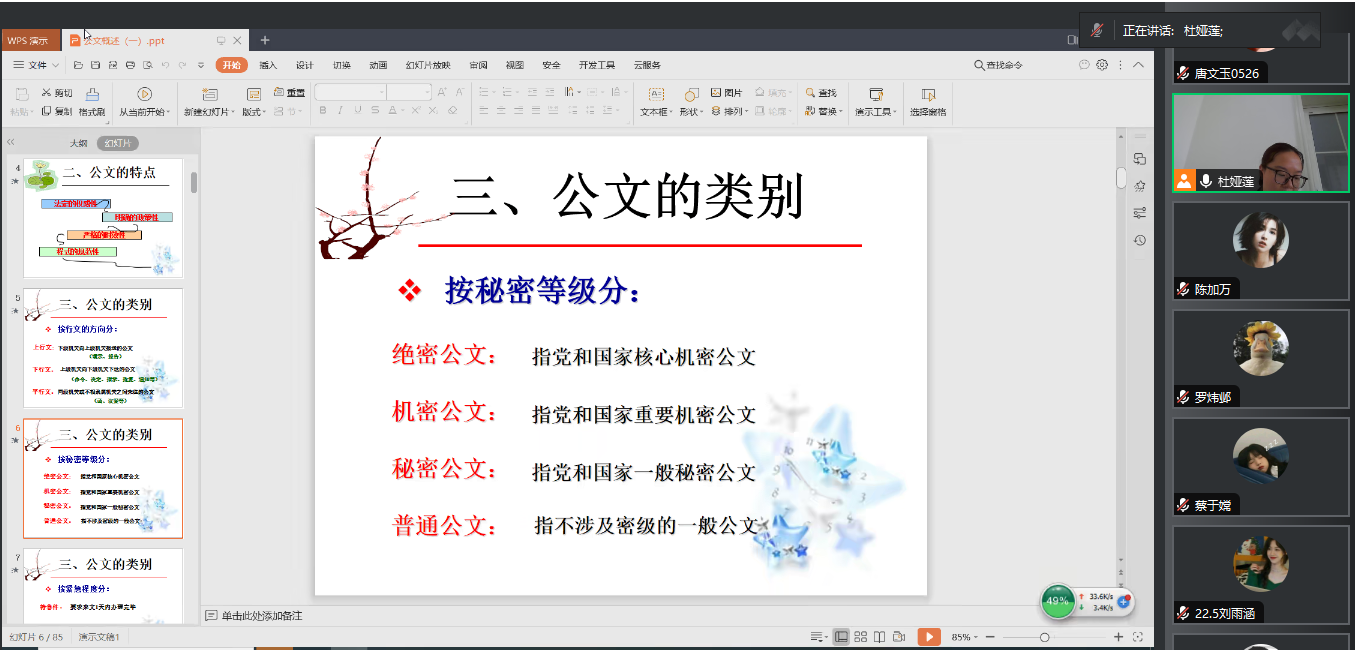1355x650 pixels.
Task: Switch to the 幻灯片放映 ribbon tab
Action: pyautogui.click(x=427, y=65)
